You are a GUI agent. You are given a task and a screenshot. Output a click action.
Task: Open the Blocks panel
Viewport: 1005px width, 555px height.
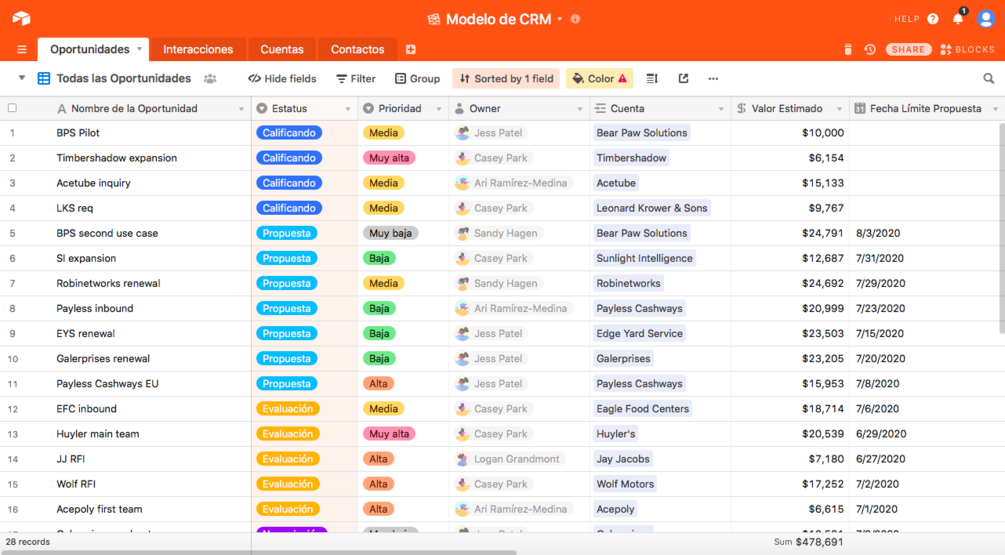968,49
